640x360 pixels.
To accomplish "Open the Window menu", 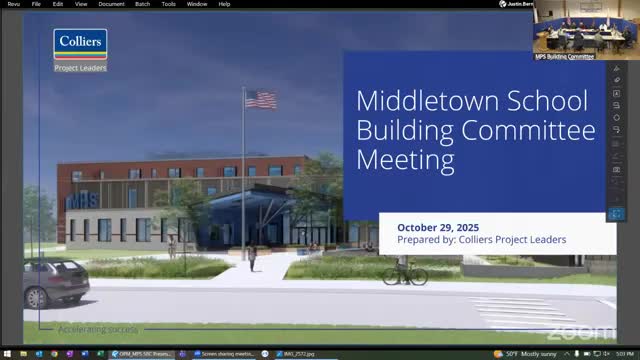I will click(x=197, y=4).
